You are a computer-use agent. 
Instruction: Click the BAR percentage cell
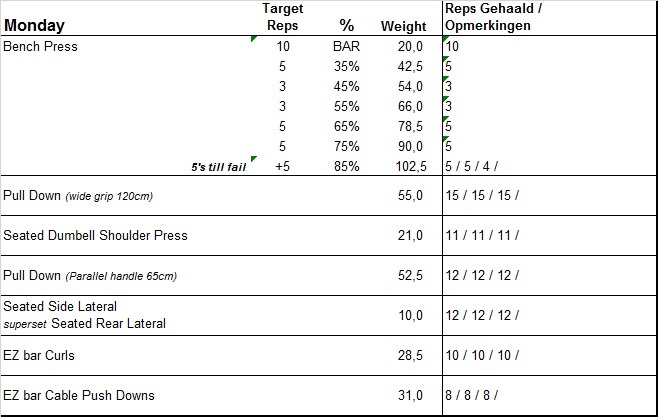click(347, 47)
